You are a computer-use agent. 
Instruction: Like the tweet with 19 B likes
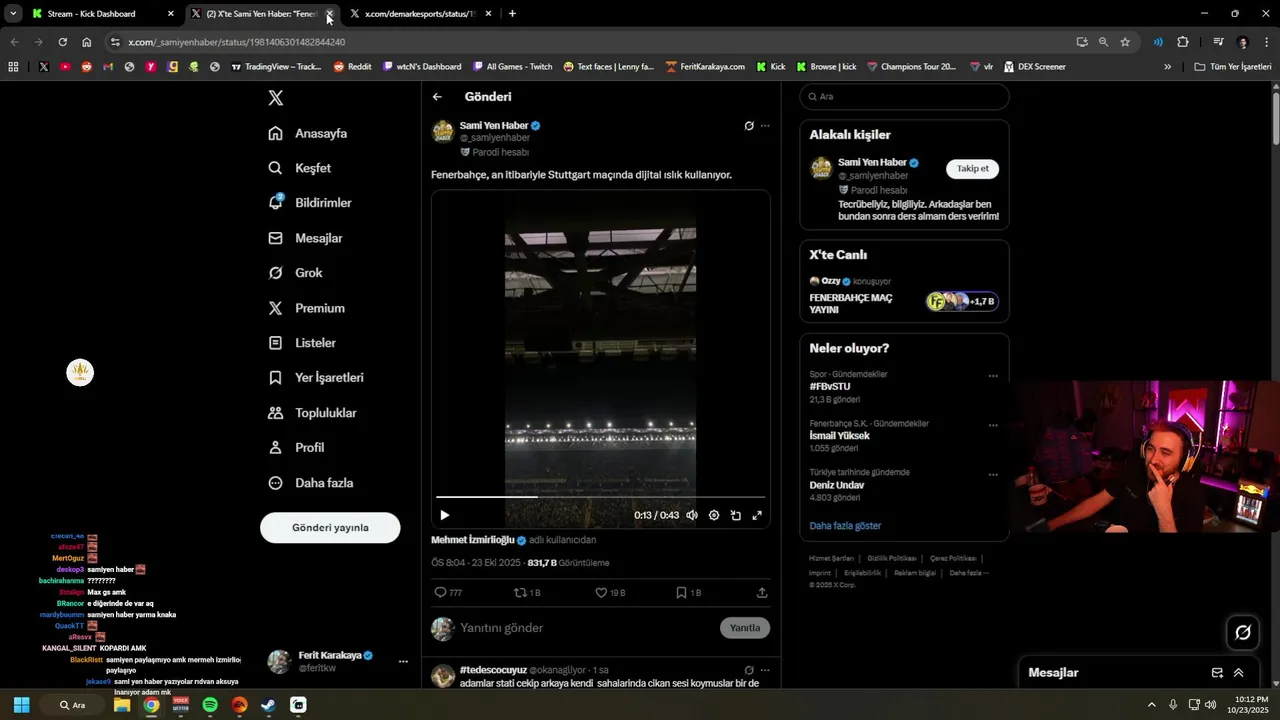click(x=609, y=592)
